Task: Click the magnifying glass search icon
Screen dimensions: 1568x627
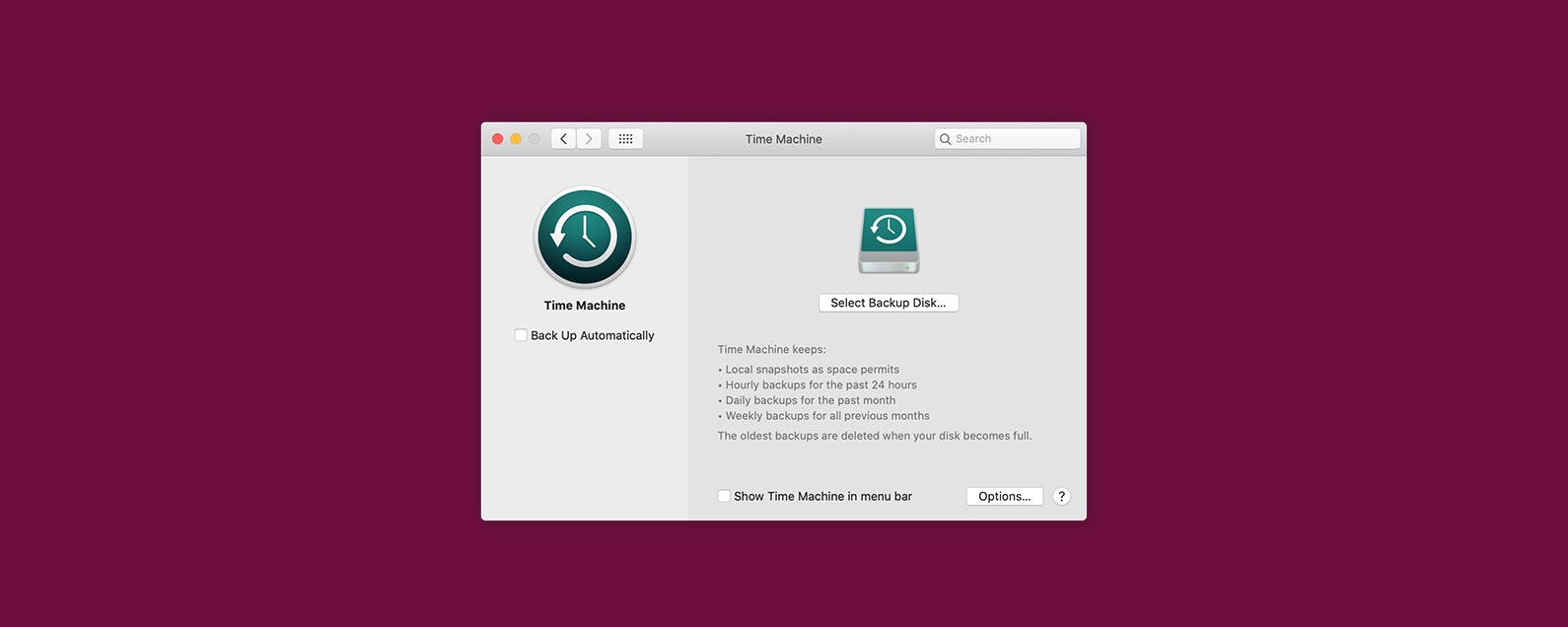Action: (945, 139)
